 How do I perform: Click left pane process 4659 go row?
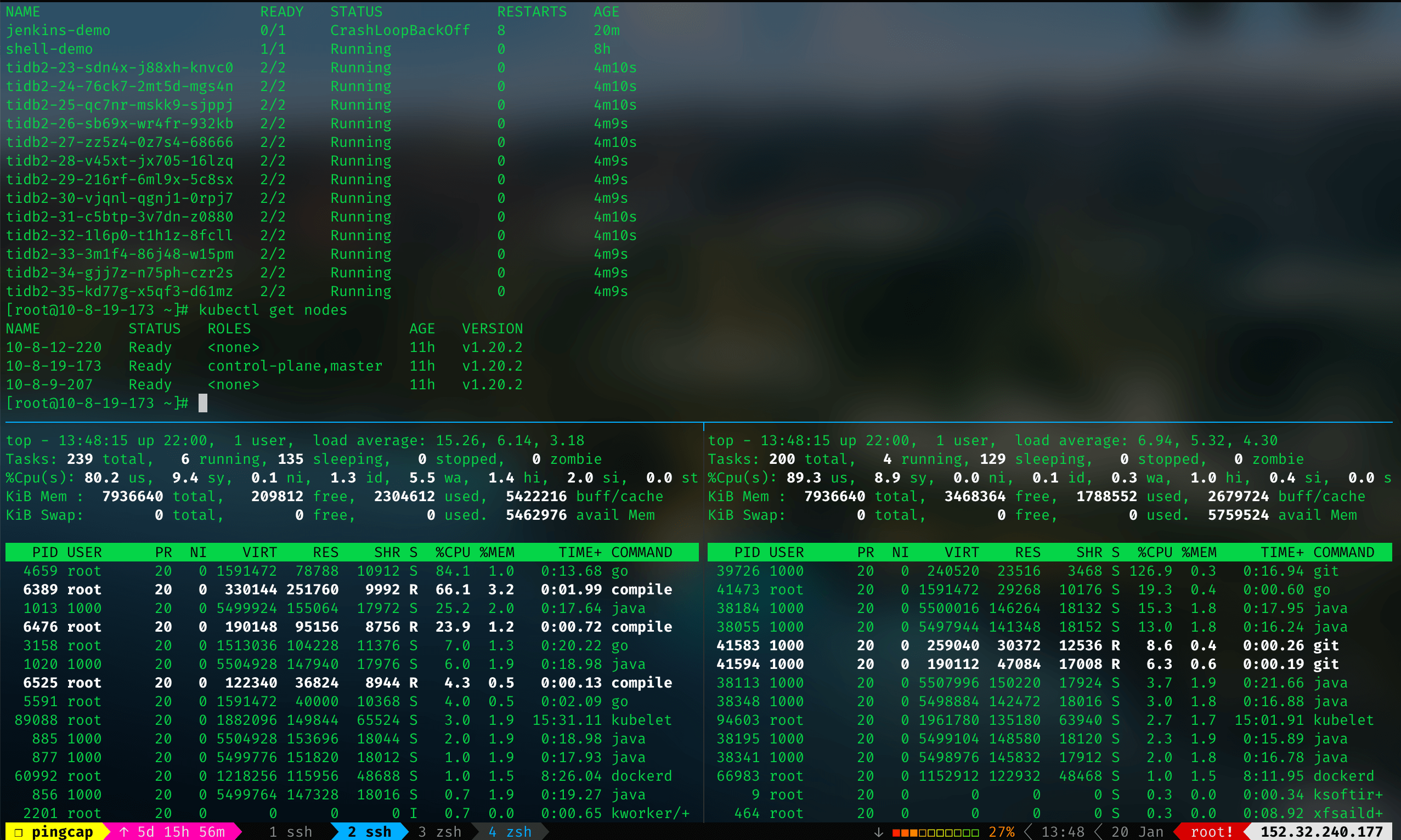[352, 571]
